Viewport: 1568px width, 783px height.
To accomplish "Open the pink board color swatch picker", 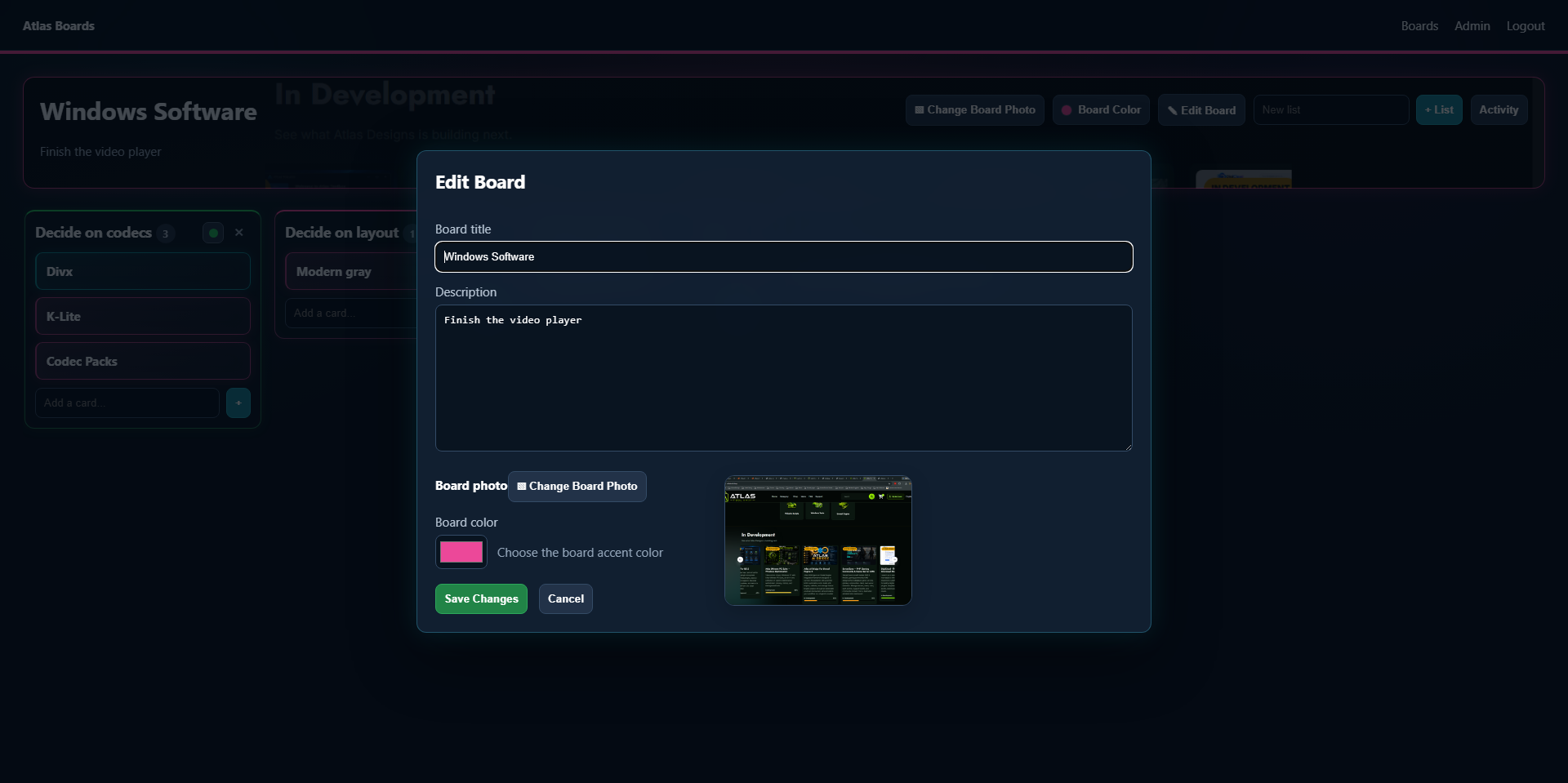I will [x=461, y=552].
